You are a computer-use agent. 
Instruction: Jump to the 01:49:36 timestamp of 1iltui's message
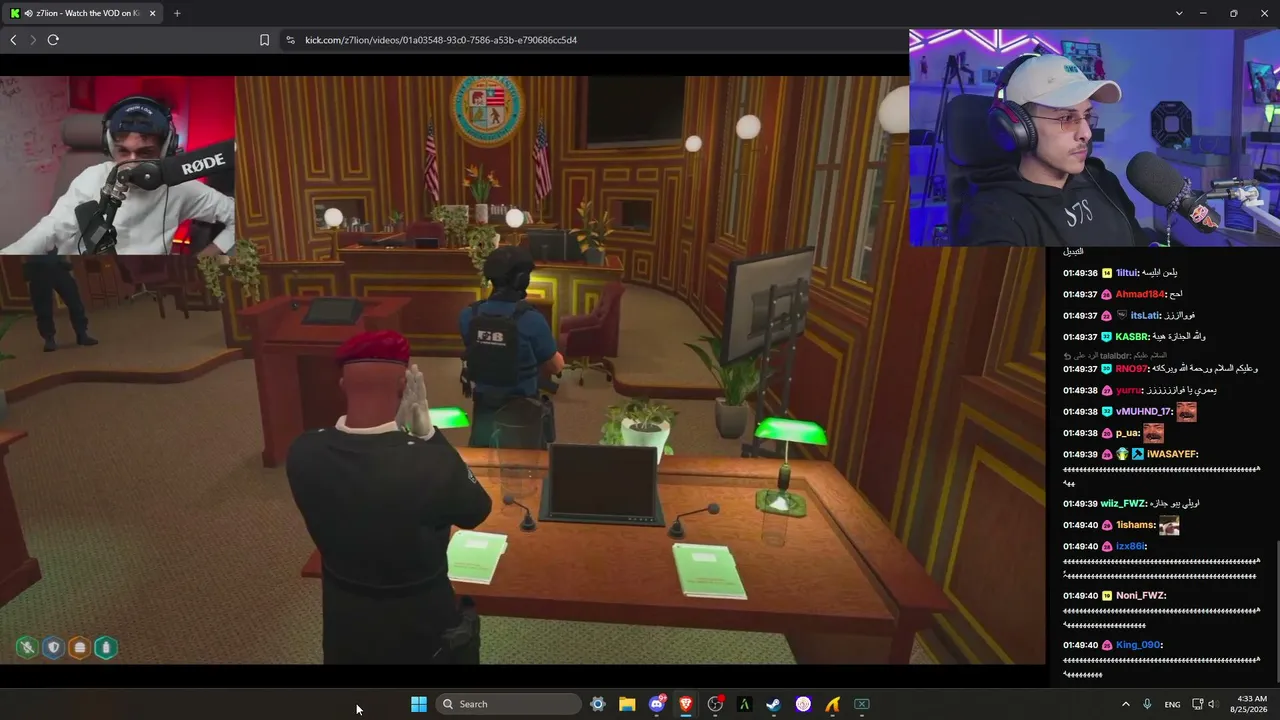point(1080,273)
